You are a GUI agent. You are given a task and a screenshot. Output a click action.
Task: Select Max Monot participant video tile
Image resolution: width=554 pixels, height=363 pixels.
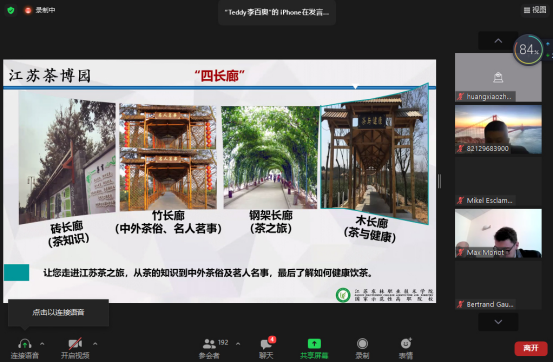(498, 233)
